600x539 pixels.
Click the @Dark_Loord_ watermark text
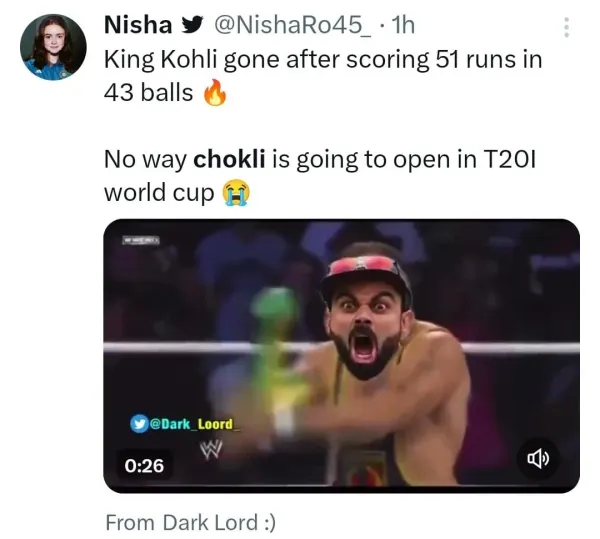(x=195, y=424)
